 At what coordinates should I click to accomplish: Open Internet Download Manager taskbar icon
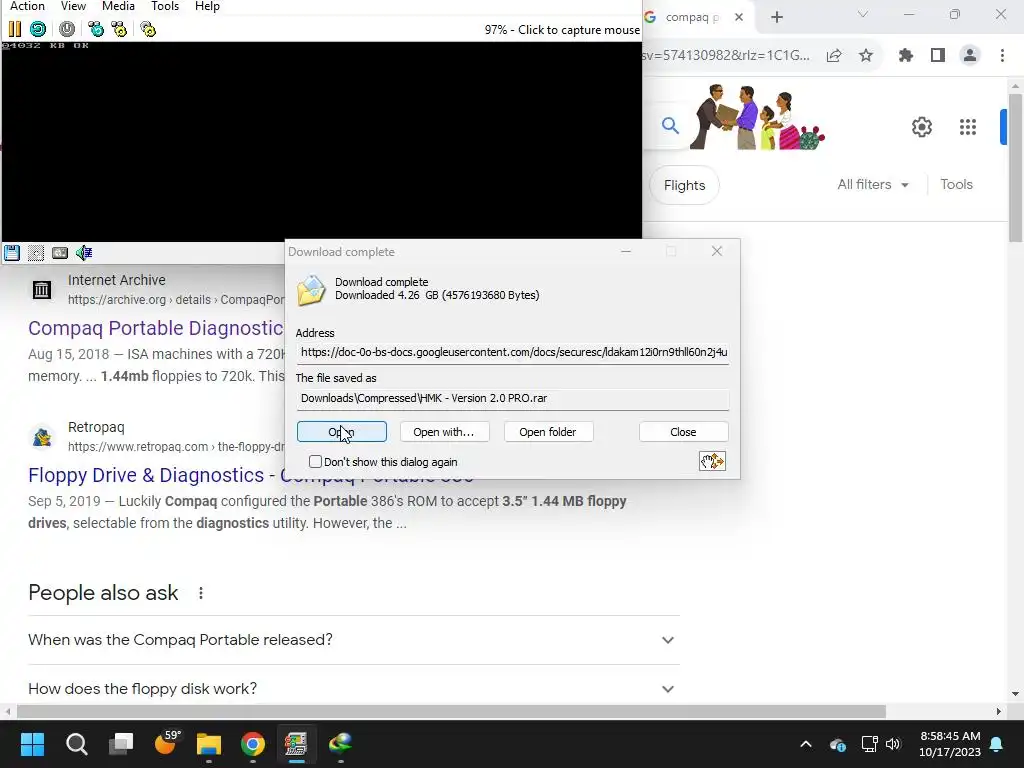[340, 744]
